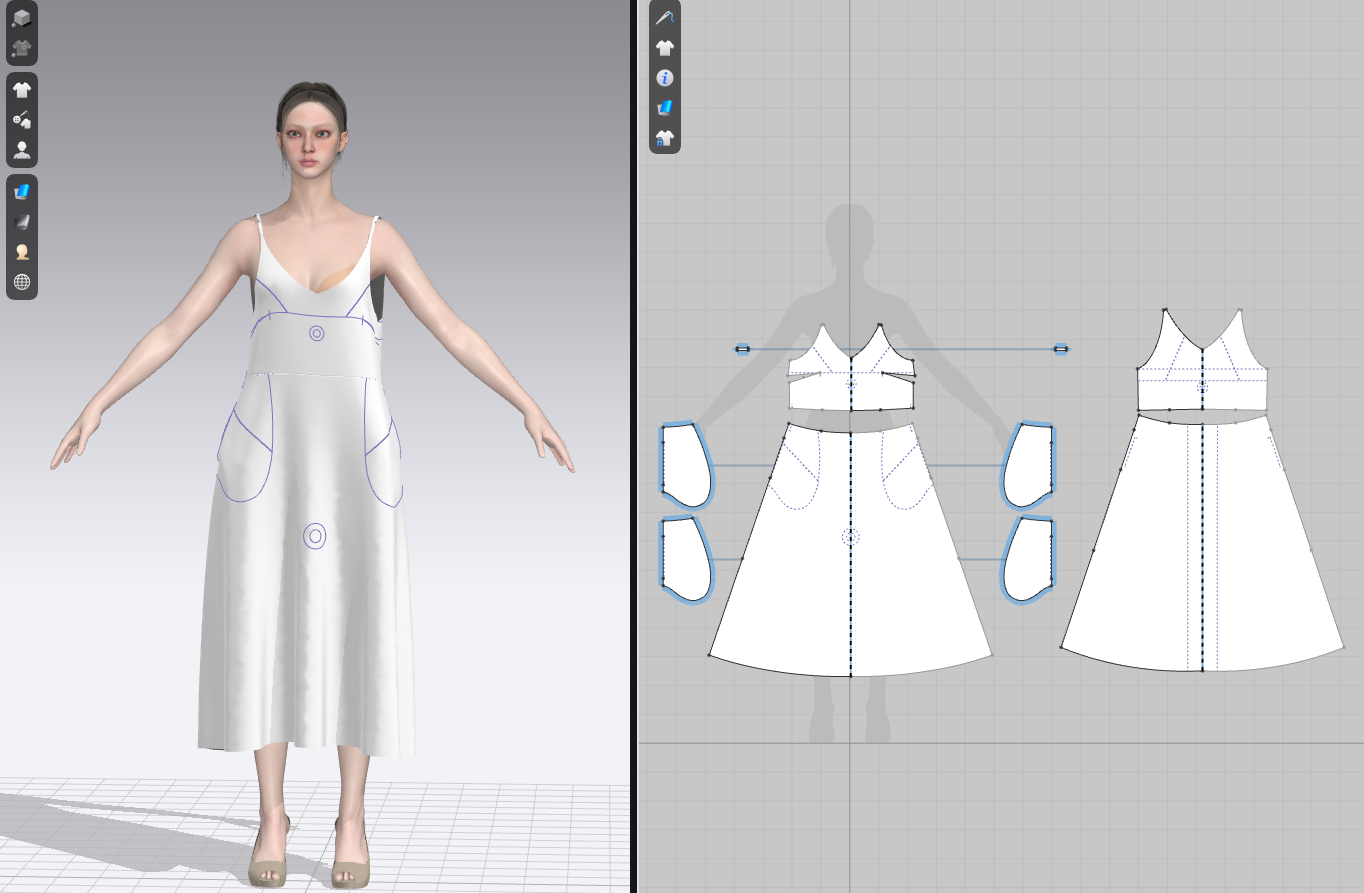The height and width of the screenshot is (893, 1364).
Task: Click the sewing needle and thread icon
Action: [x=664, y=17]
